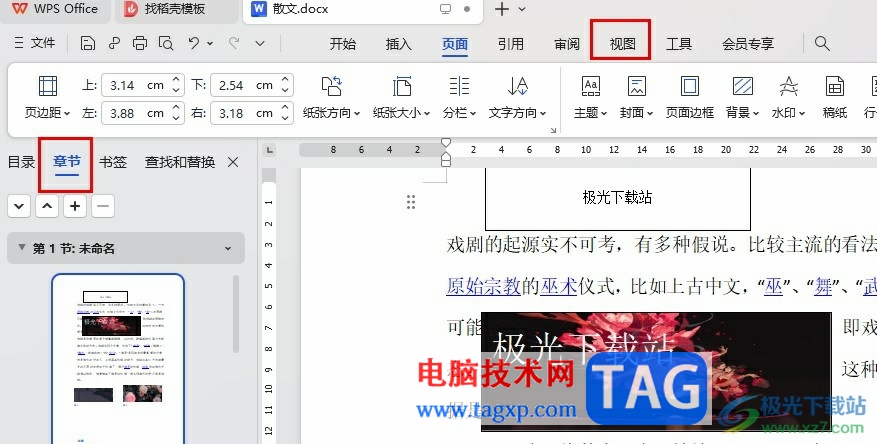877x444 pixels.
Task: Open the 页边距 margins tool
Action: 48,97
